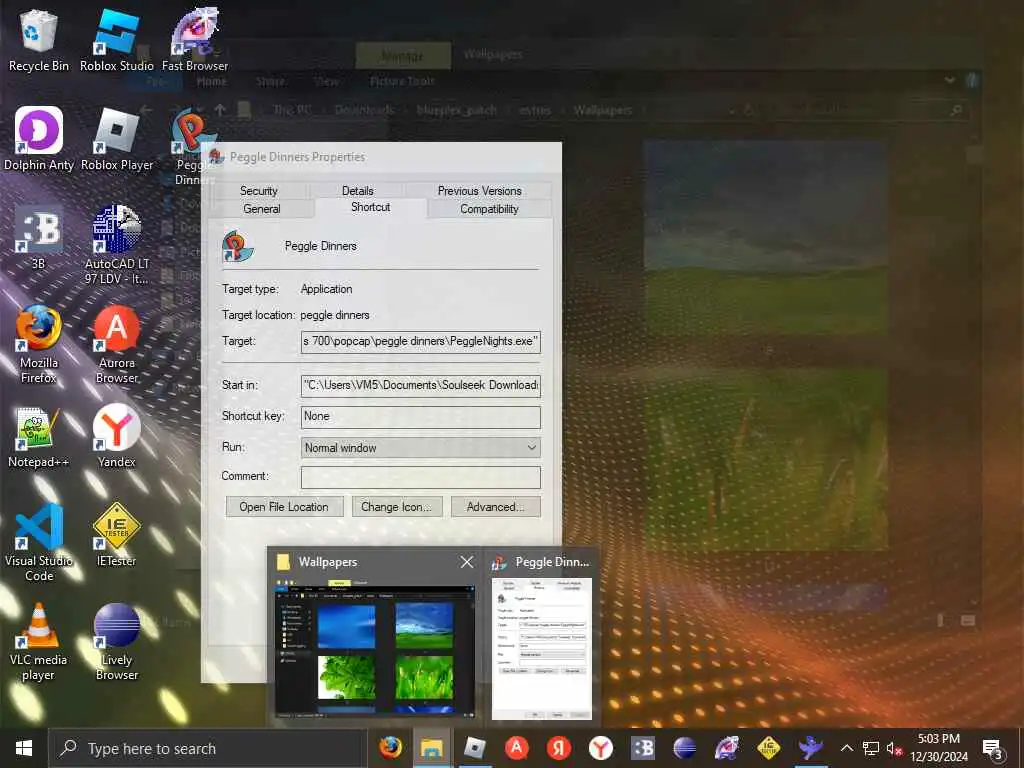Switch to the Security tab
Viewport: 1024px width, 768px height.
tap(259, 191)
